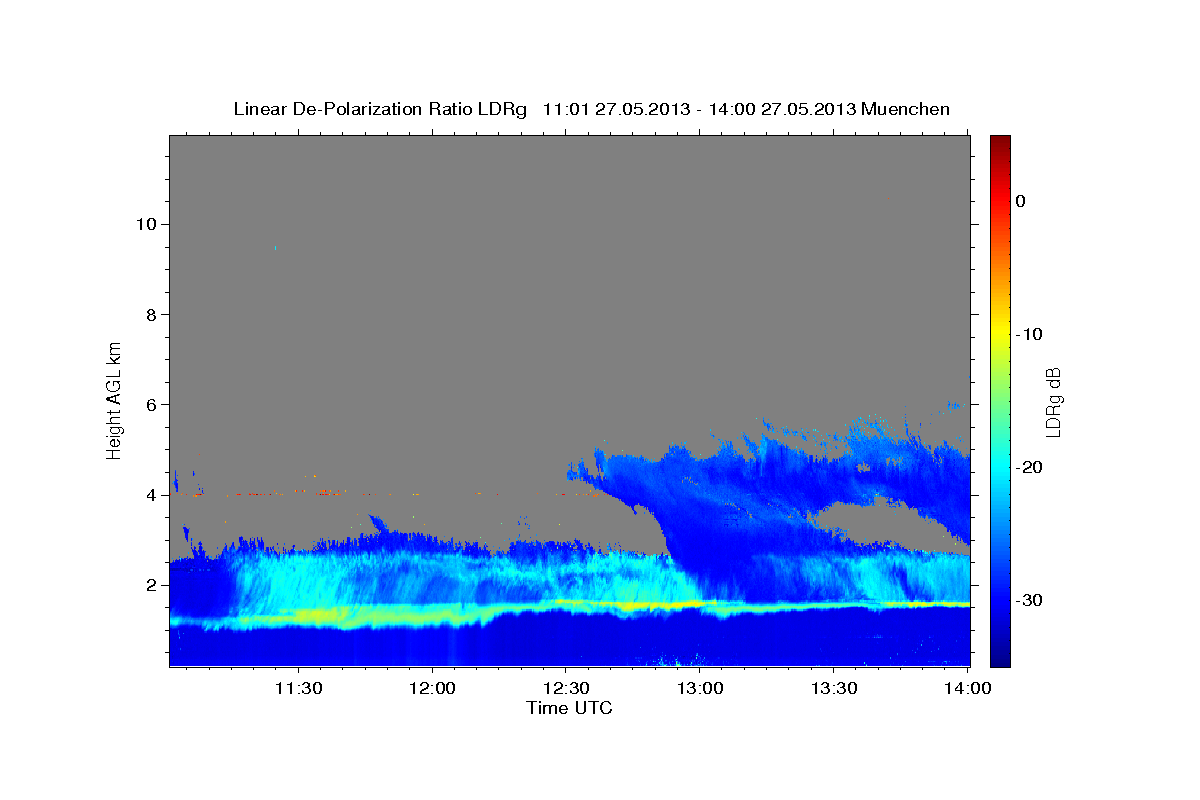Click the height axis label 2
Screen dimensions: 1200x800
pyautogui.click(x=151, y=585)
